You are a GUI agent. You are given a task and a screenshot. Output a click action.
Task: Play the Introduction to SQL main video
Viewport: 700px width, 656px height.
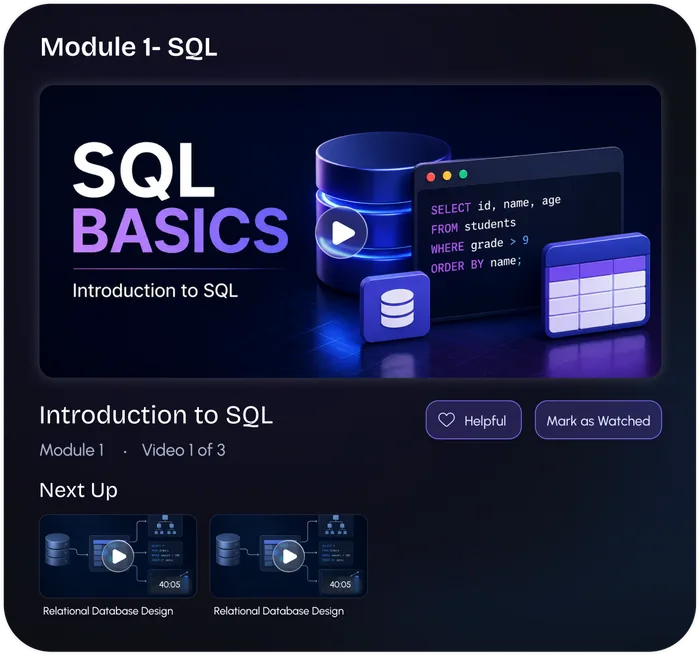[342, 233]
